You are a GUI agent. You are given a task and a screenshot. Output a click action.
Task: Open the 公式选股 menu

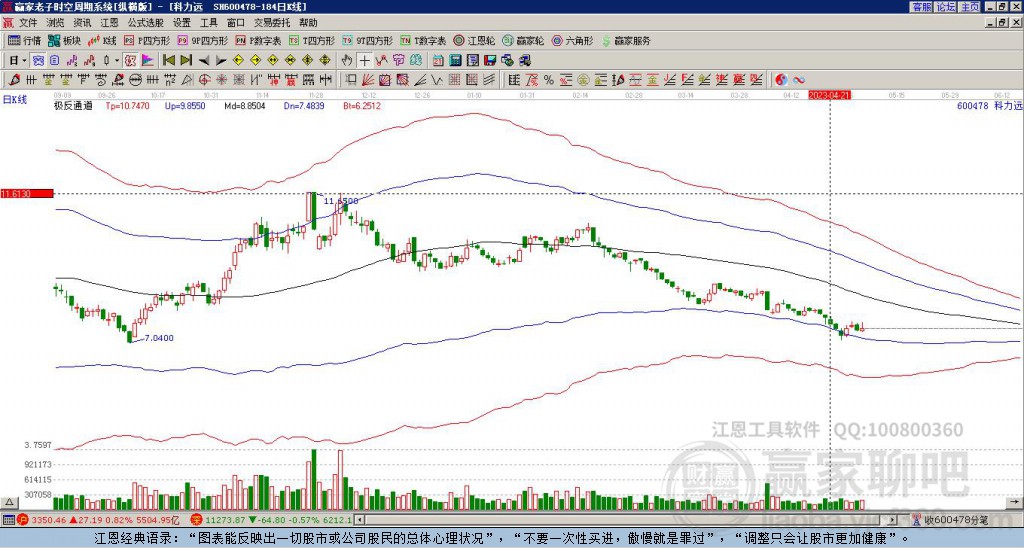(146, 23)
